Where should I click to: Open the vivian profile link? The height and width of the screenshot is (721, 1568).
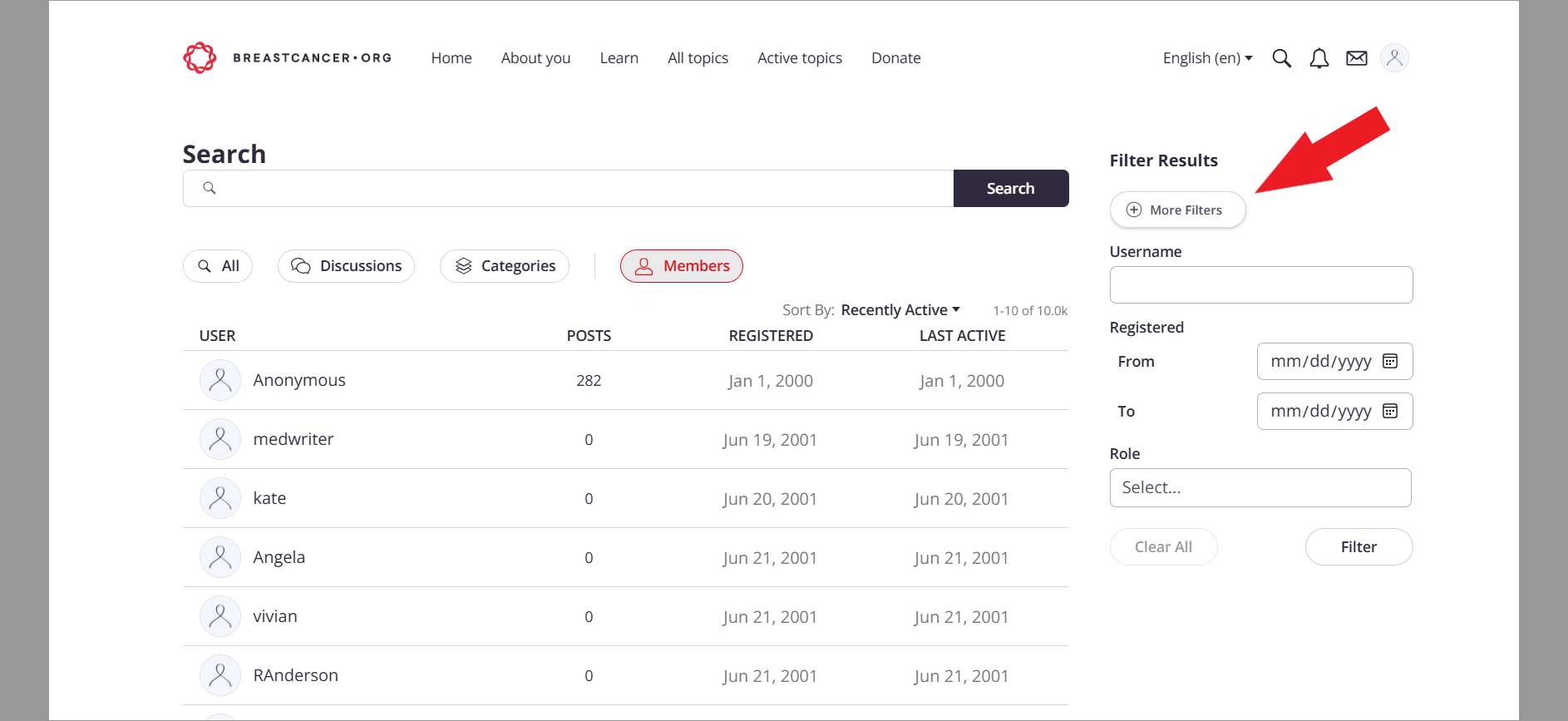point(275,616)
